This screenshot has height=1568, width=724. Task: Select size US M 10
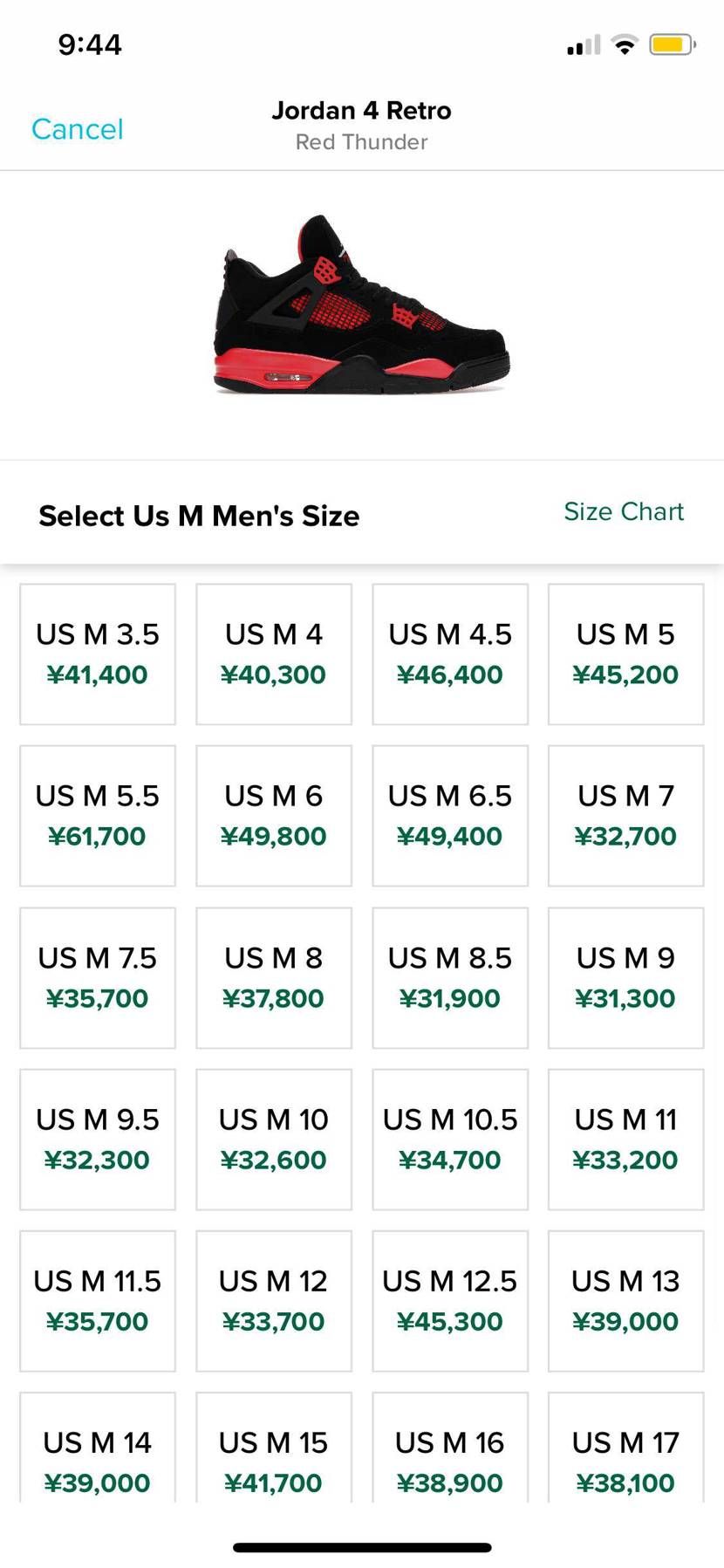pos(274,1140)
